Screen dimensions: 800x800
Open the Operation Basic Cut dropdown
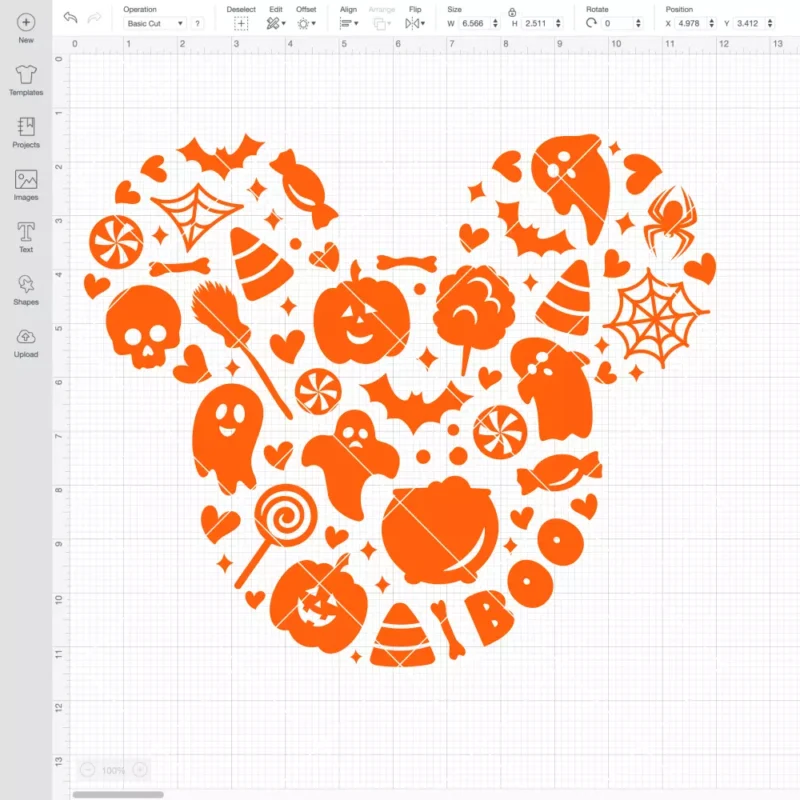pos(155,23)
